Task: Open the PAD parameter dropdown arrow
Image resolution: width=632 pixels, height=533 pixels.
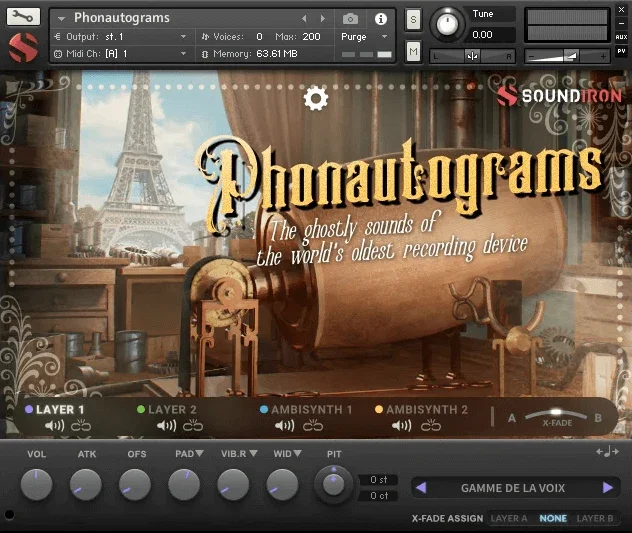Action: point(199,454)
